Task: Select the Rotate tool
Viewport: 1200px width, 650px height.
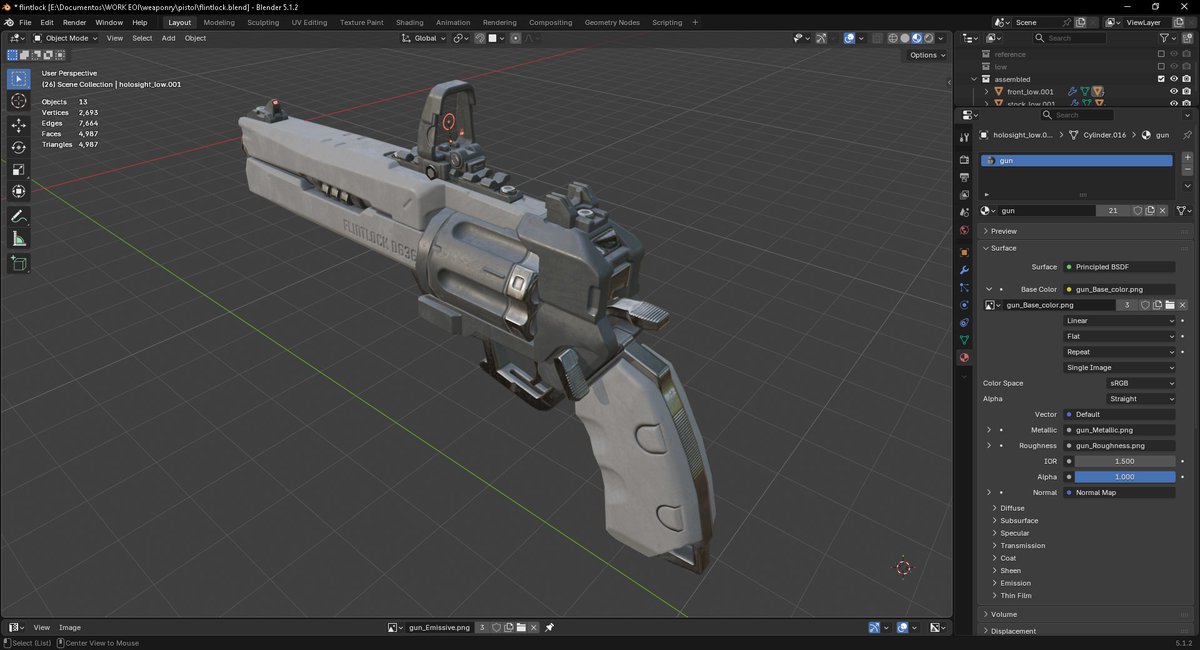Action: (x=19, y=147)
